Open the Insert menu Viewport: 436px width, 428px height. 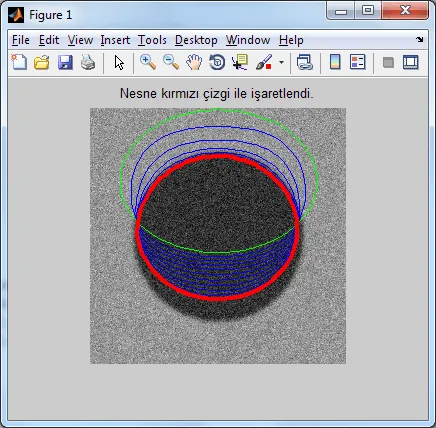coord(115,40)
